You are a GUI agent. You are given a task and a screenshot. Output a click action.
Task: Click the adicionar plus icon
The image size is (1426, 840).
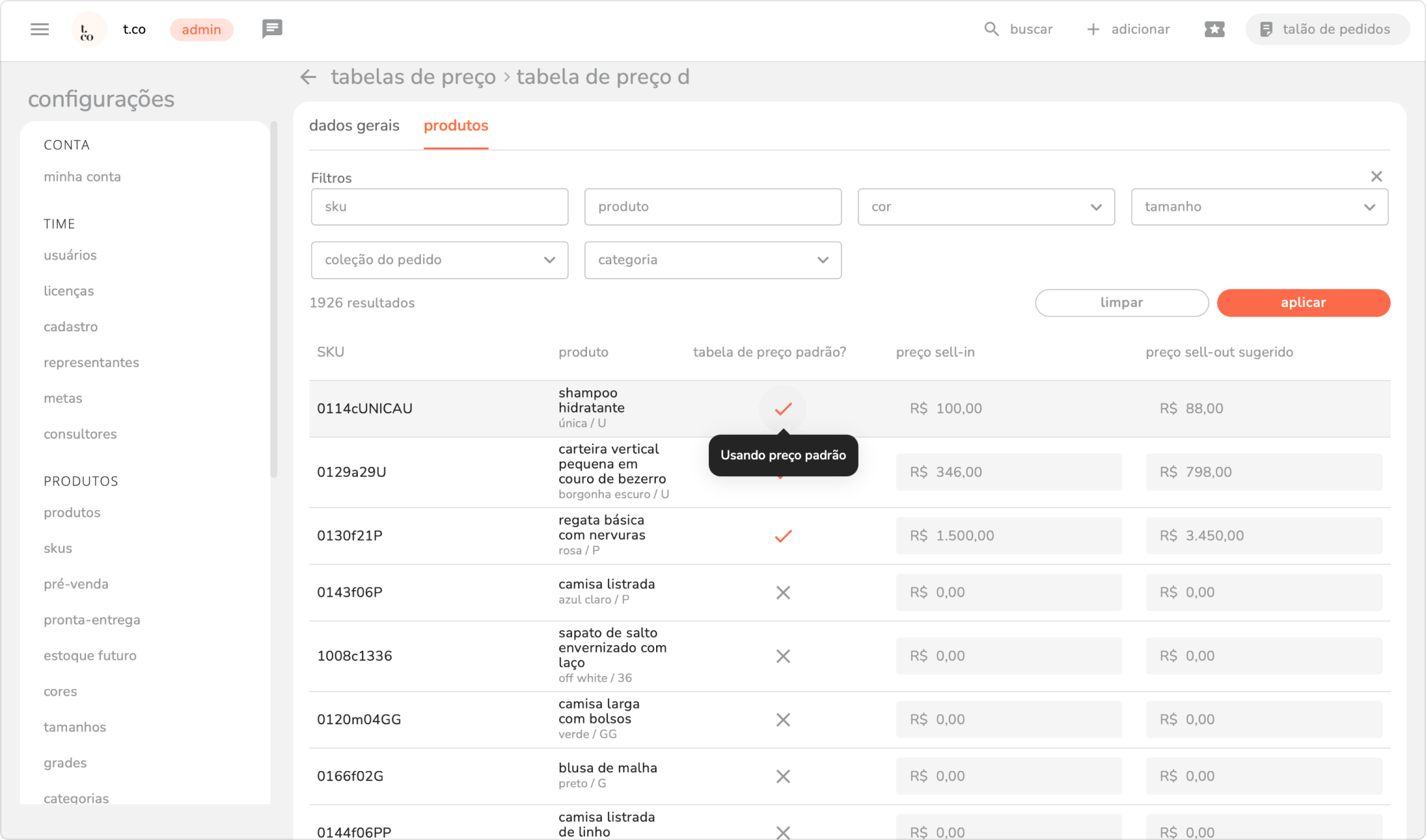coord(1093,29)
